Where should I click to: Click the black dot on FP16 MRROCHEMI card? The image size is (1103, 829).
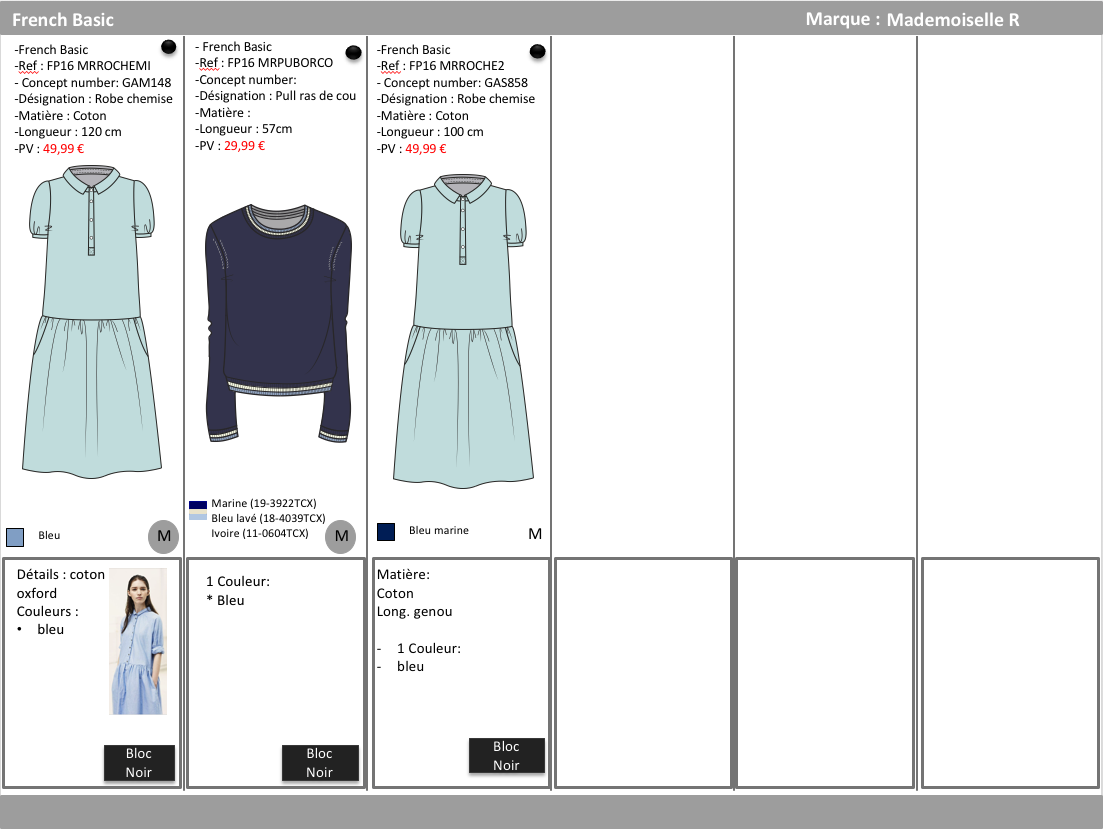pos(169,47)
